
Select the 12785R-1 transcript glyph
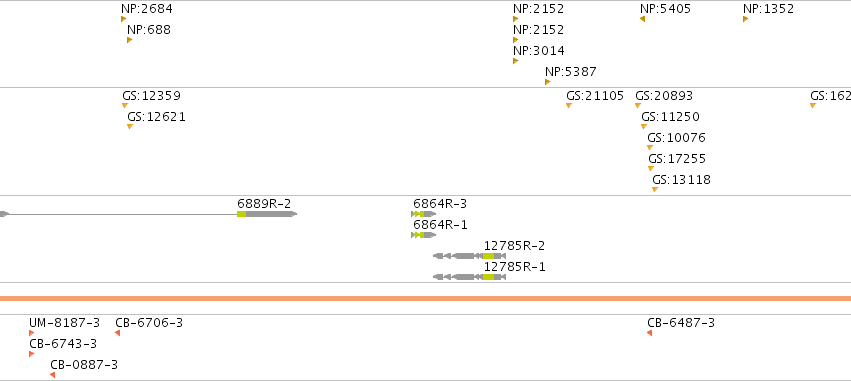pos(469,277)
